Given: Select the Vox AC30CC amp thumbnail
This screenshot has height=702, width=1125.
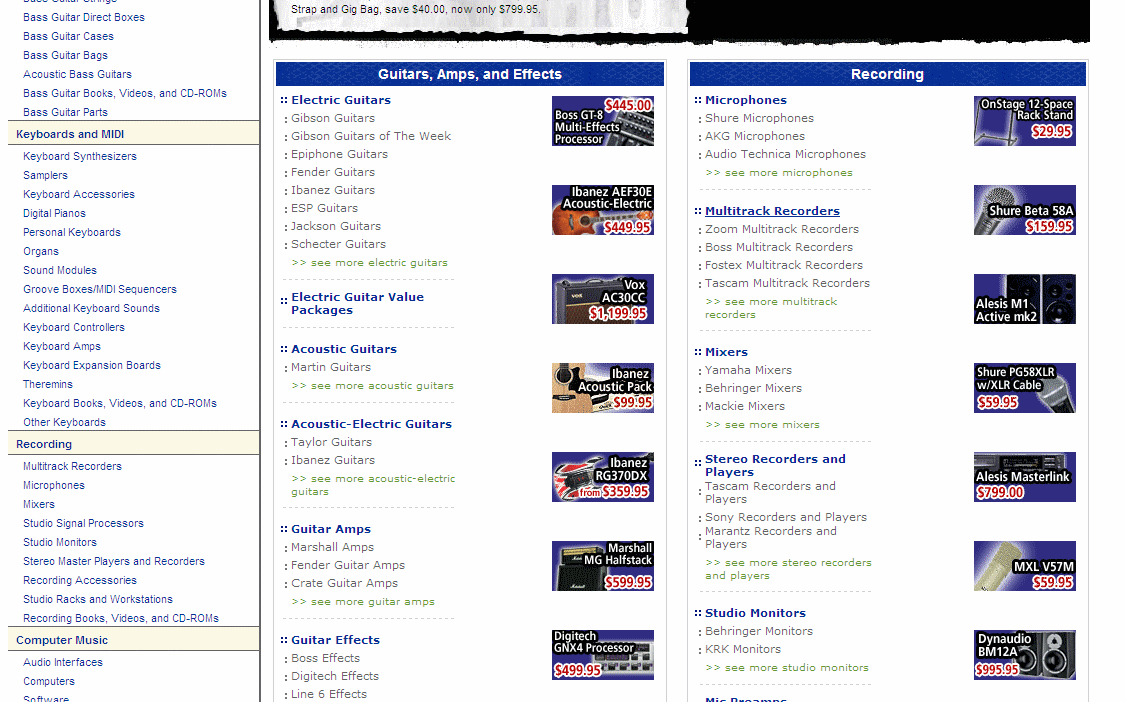Looking at the screenshot, I should pyautogui.click(x=602, y=299).
